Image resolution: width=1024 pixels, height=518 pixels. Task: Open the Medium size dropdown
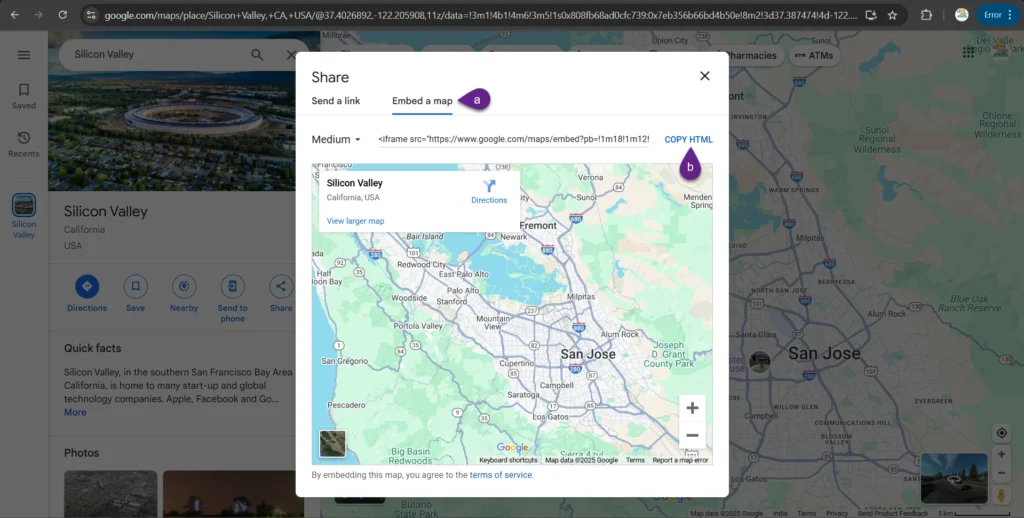pos(336,139)
